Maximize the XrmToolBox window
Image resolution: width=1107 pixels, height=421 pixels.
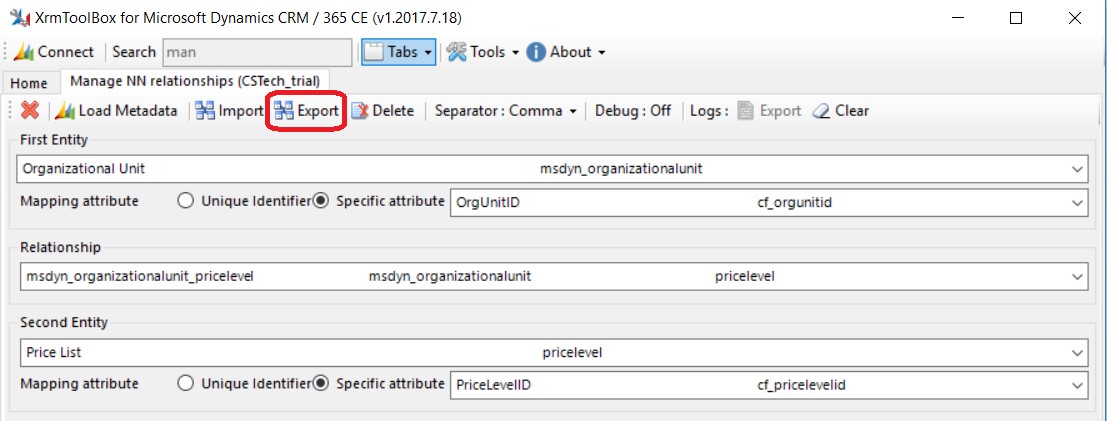pyautogui.click(x=1016, y=18)
